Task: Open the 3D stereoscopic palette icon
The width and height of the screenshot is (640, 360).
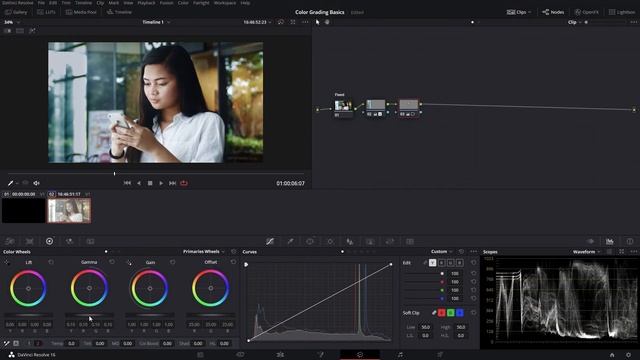Action: tap(410, 241)
